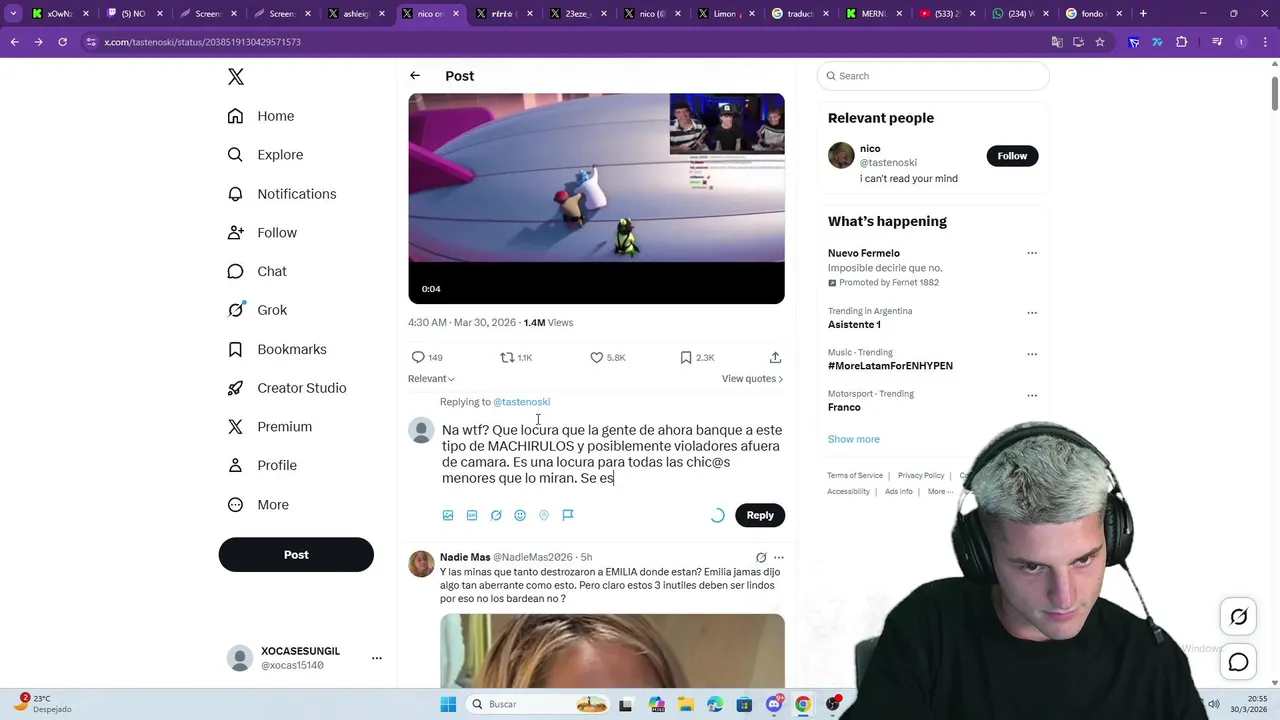The height and width of the screenshot is (720, 1280).
Task: Click the X logo at top of sidebar
Action: tap(236, 77)
